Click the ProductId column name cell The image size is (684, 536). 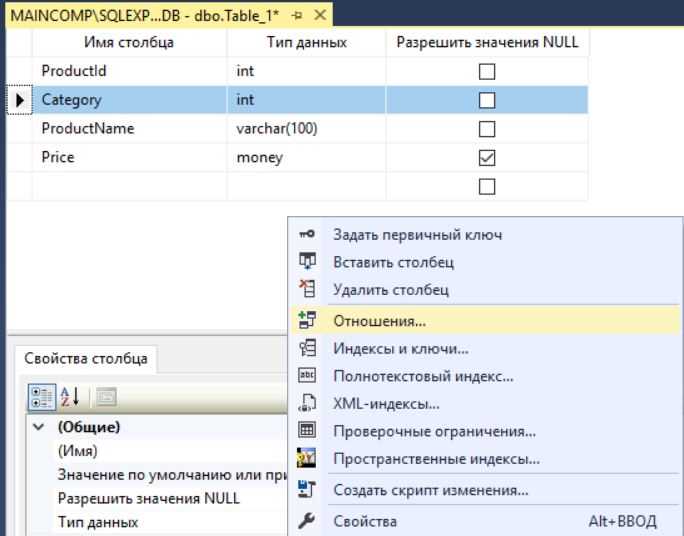coord(130,71)
